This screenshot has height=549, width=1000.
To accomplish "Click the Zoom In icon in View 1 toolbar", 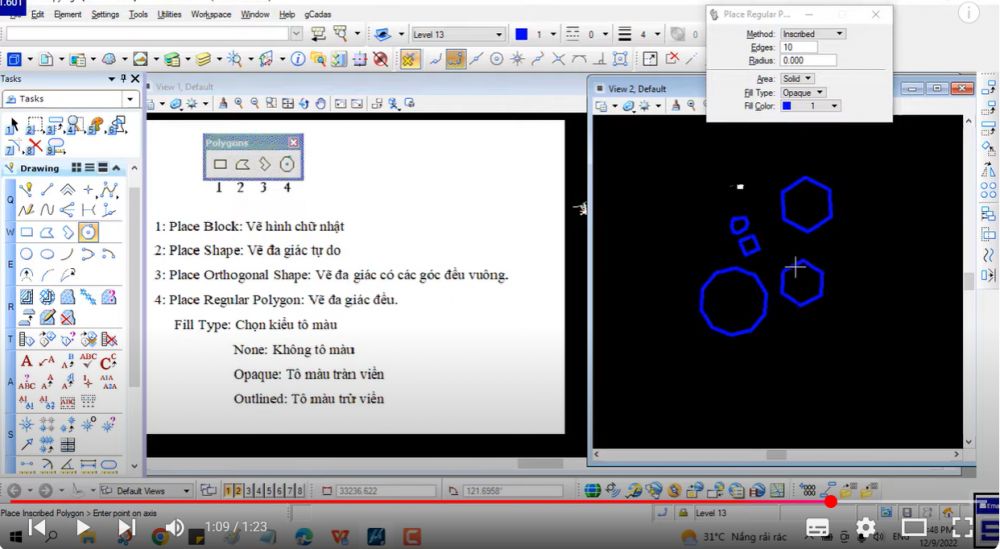I will point(239,103).
